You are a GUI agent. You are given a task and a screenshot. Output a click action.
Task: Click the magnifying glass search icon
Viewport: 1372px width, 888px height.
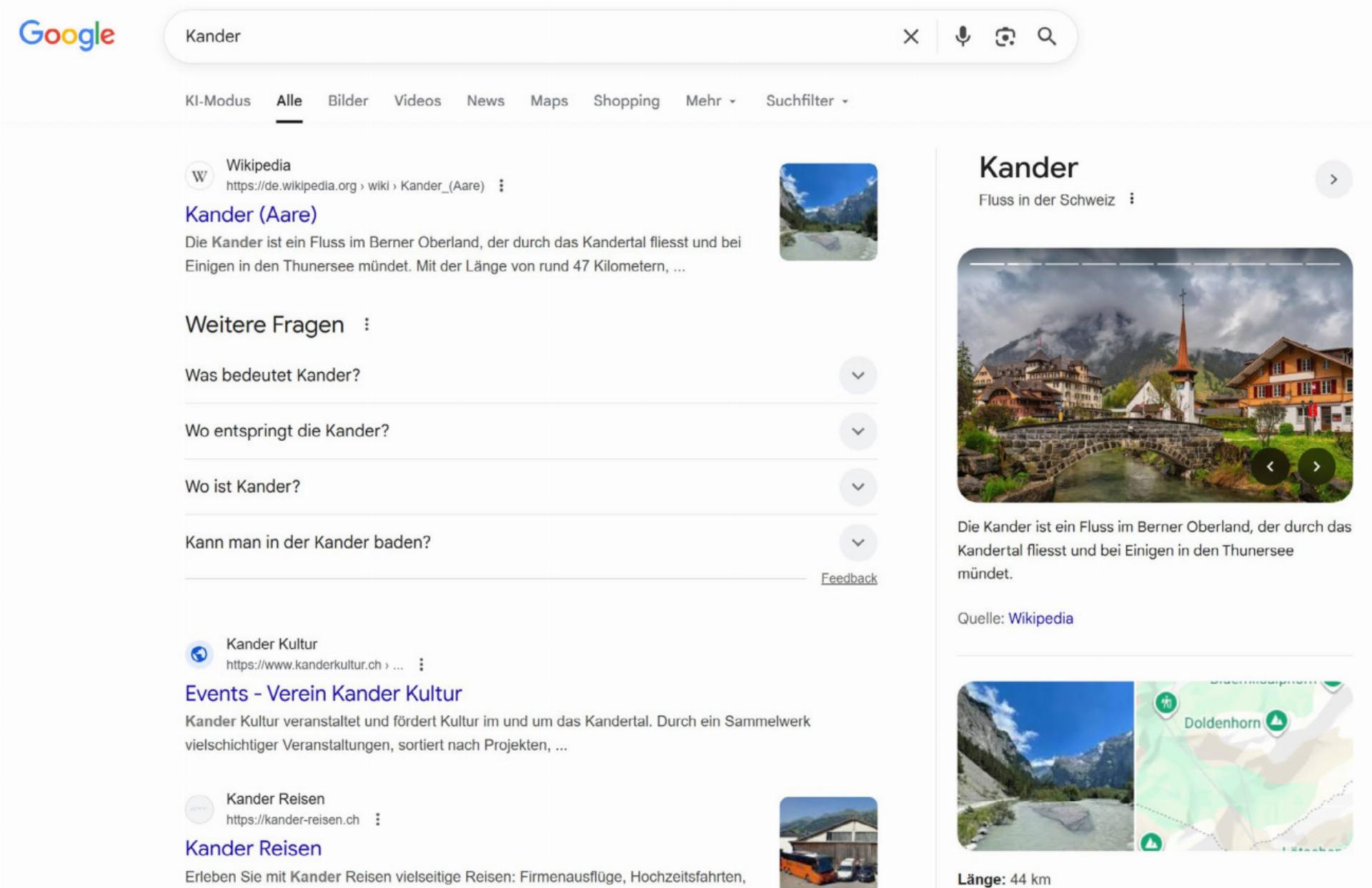coord(1047,36)
